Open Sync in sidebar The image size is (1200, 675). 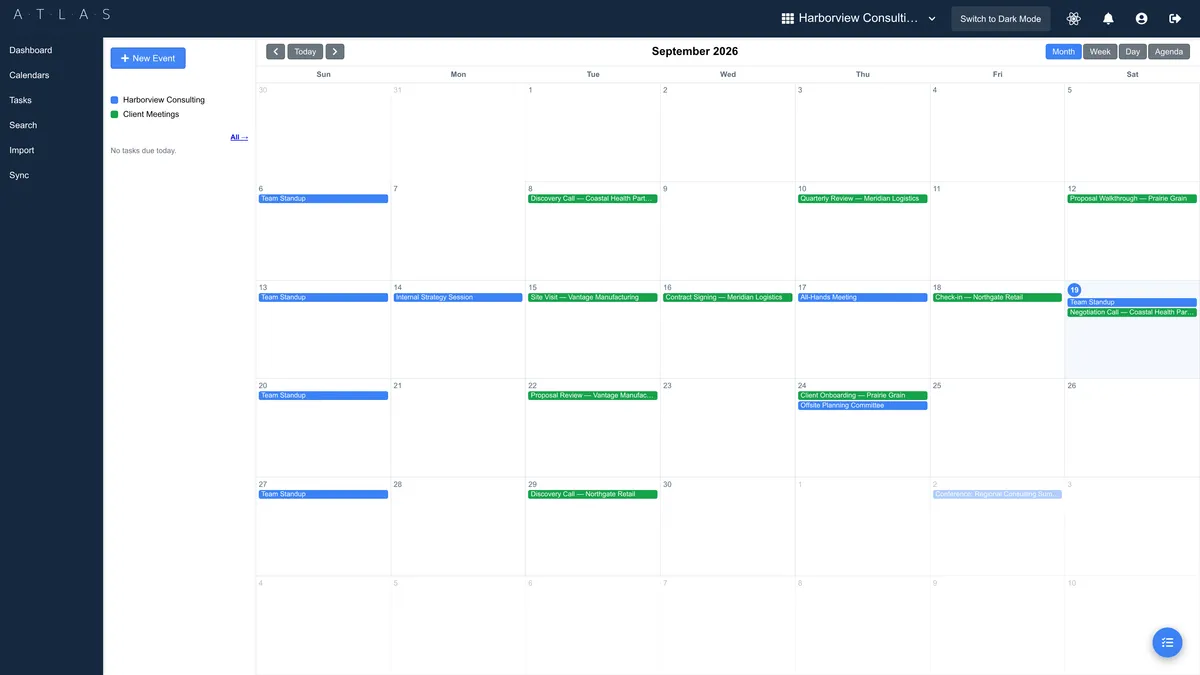click(x=19, y=175)
